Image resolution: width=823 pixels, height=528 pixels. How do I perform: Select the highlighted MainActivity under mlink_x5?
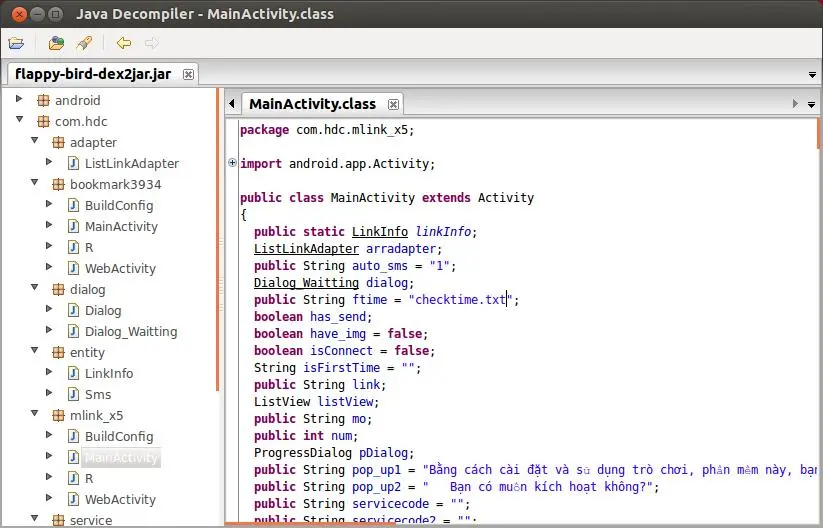pos(121,458)
